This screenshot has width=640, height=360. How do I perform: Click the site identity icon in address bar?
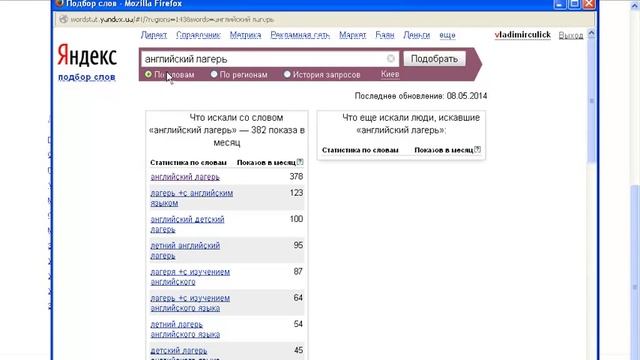click(63, 19)
